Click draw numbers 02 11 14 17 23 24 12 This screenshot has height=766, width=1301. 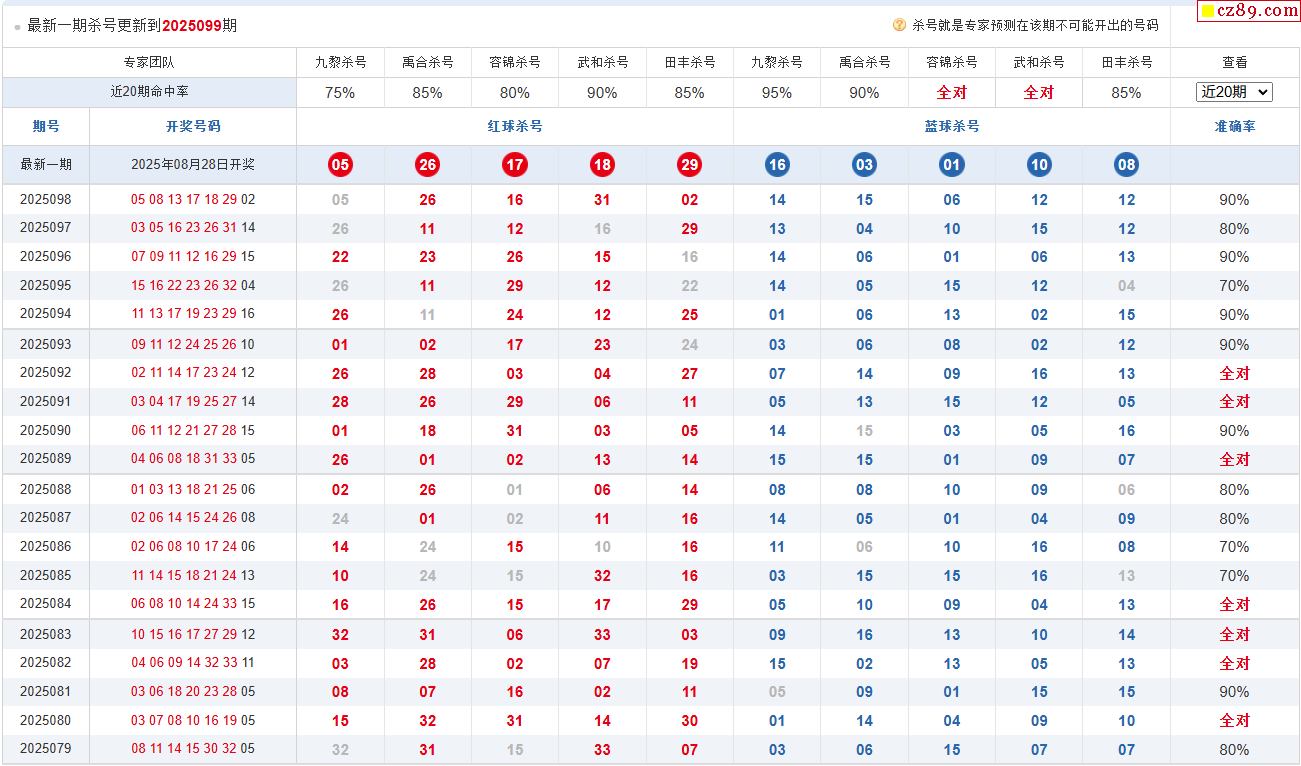pyautogui.click(x=193, y=373)
